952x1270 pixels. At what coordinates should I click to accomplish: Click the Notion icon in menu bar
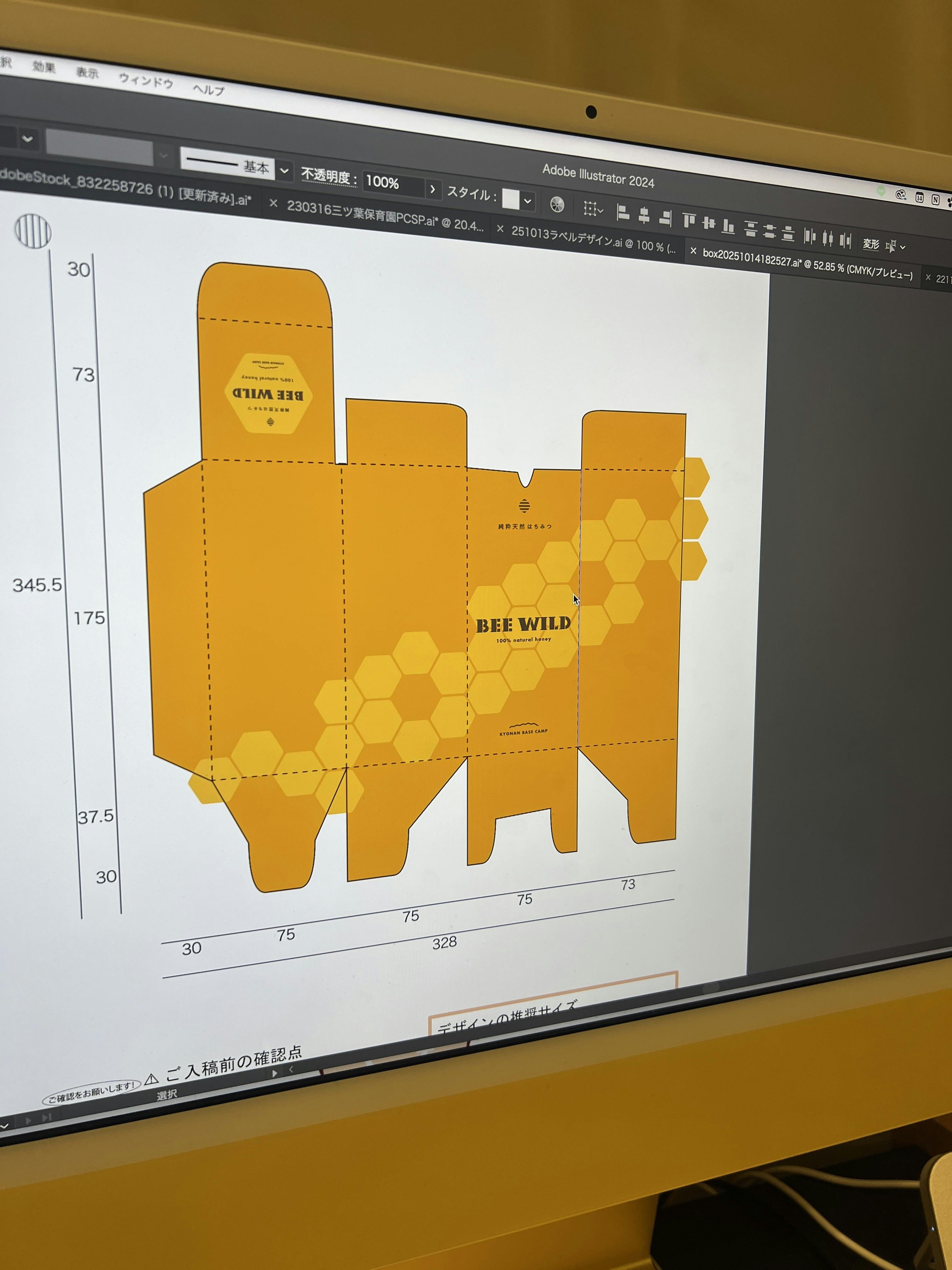click(x=935, y=199)
